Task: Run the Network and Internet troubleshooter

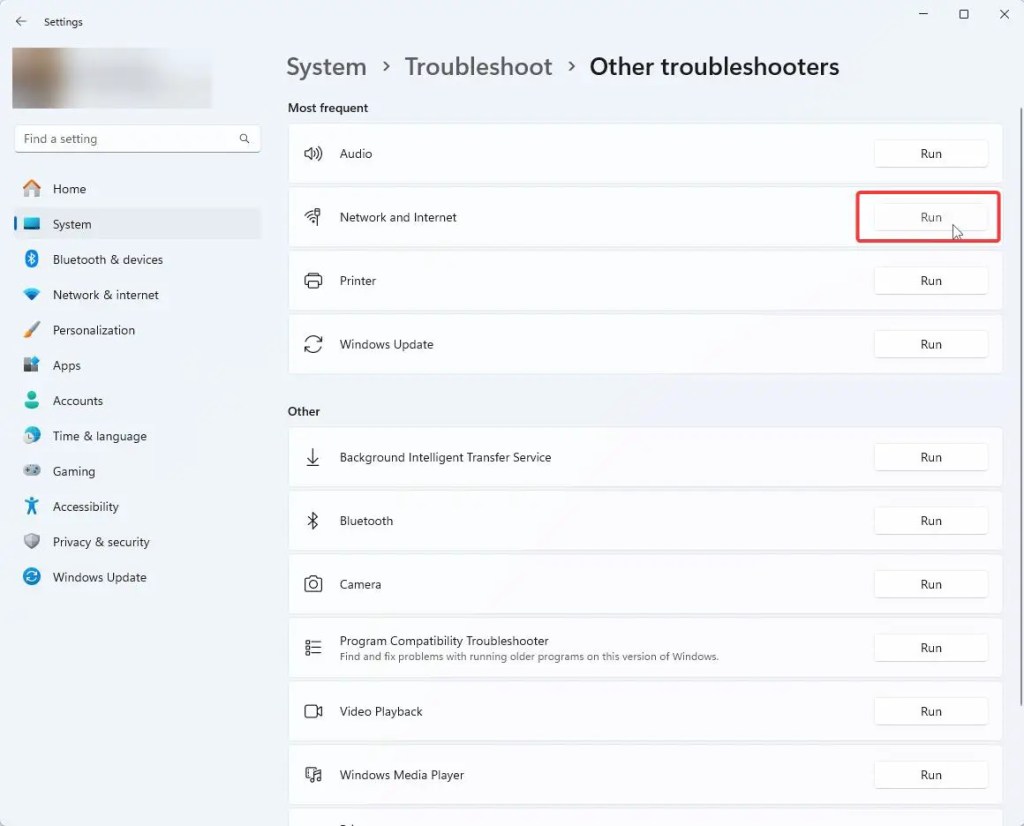Action: pyautogui.click(x=930, y=217)
